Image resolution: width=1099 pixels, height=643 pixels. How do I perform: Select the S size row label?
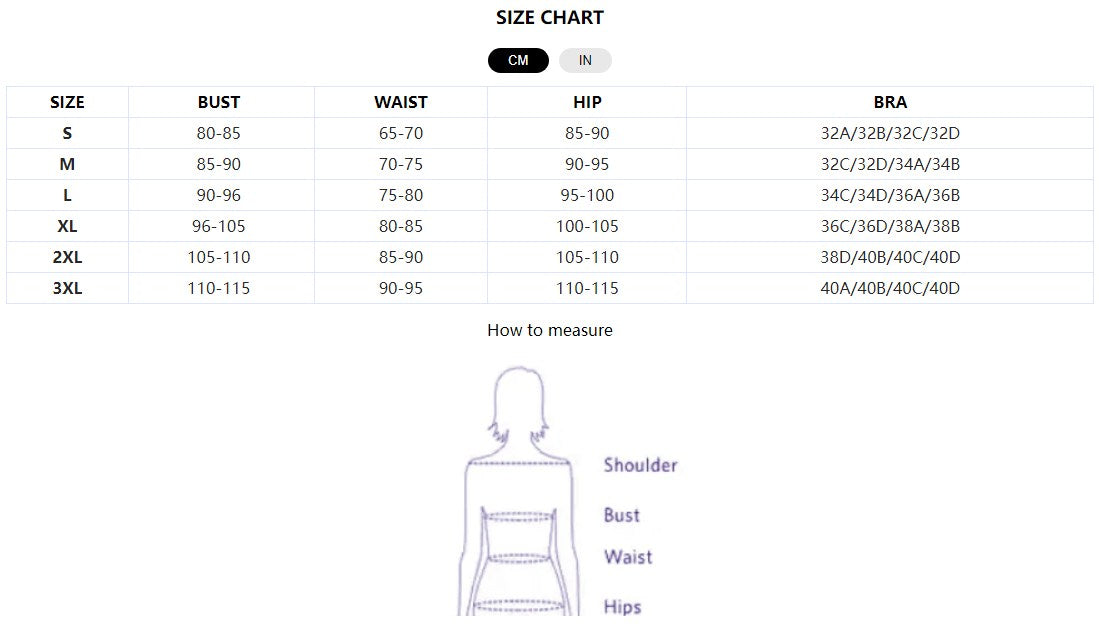point(67,133)
